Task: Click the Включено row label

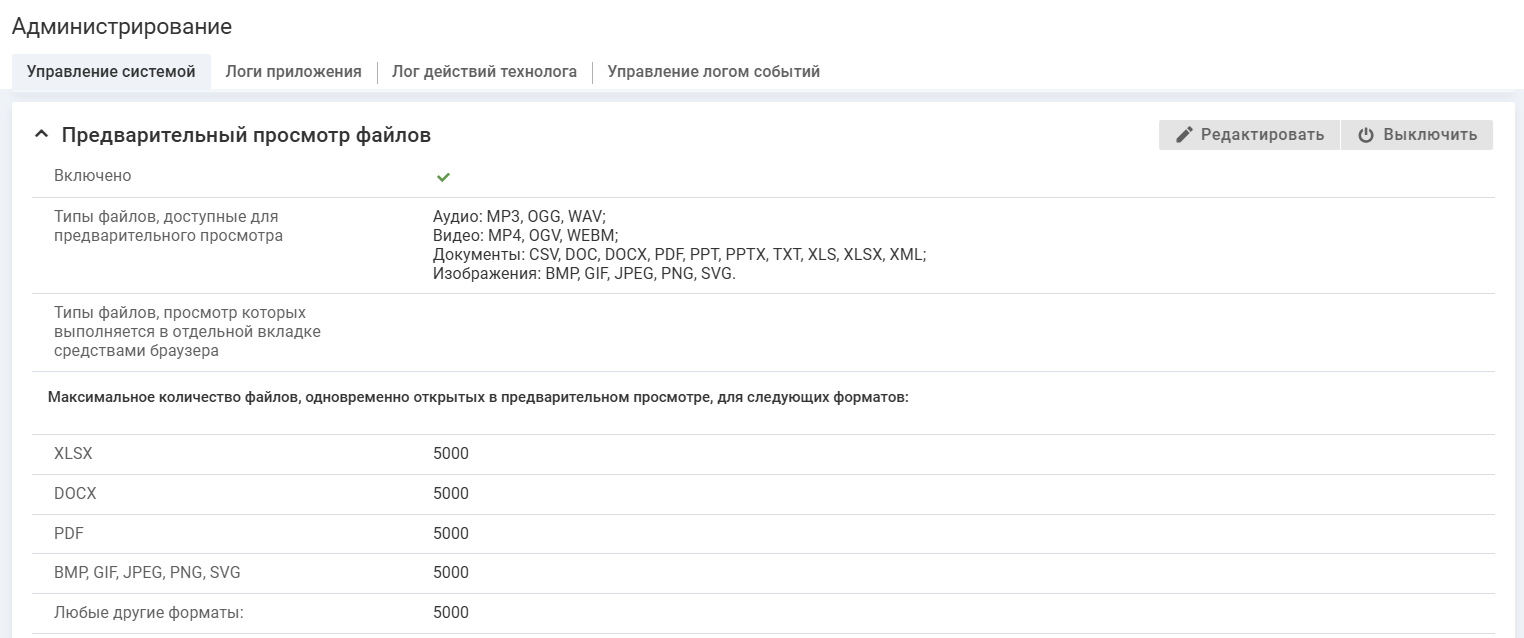Action: pos(93,176)
